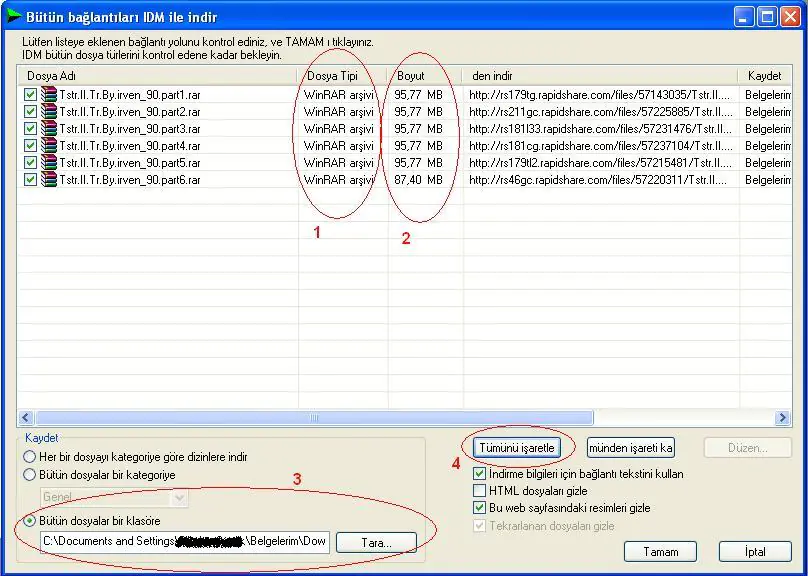Click the horizontal scrollbar right arrow
Viewport: 808px width, 576px height.
[784, 417]
